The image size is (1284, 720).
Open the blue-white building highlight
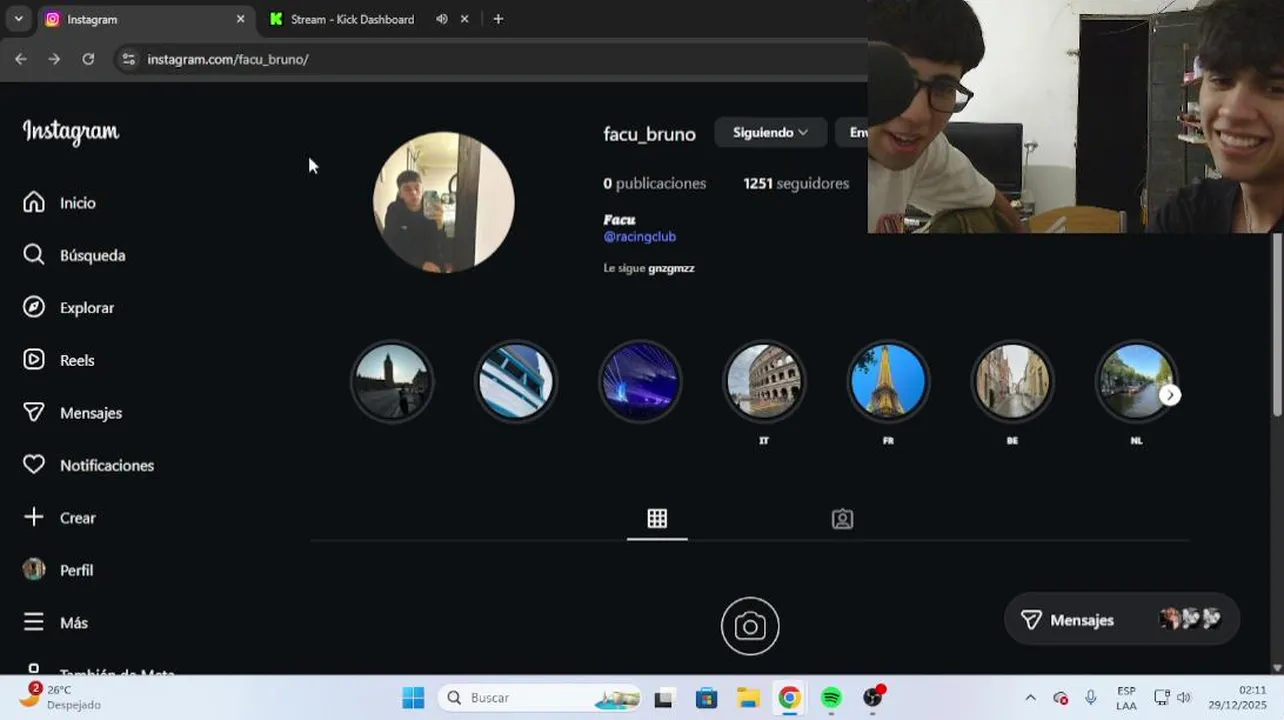(516, 382)
